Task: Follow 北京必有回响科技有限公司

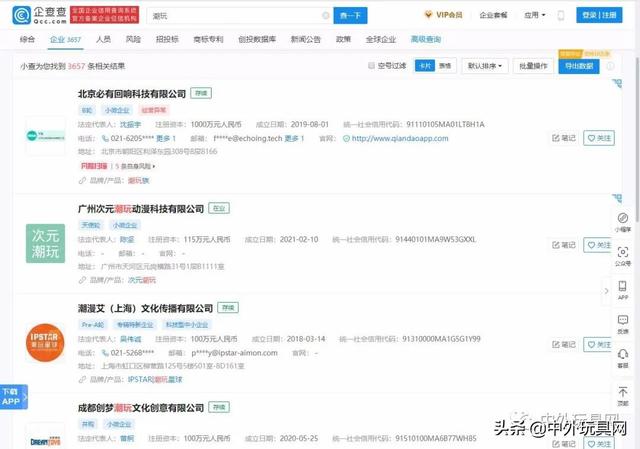Action: coord(599,138)
